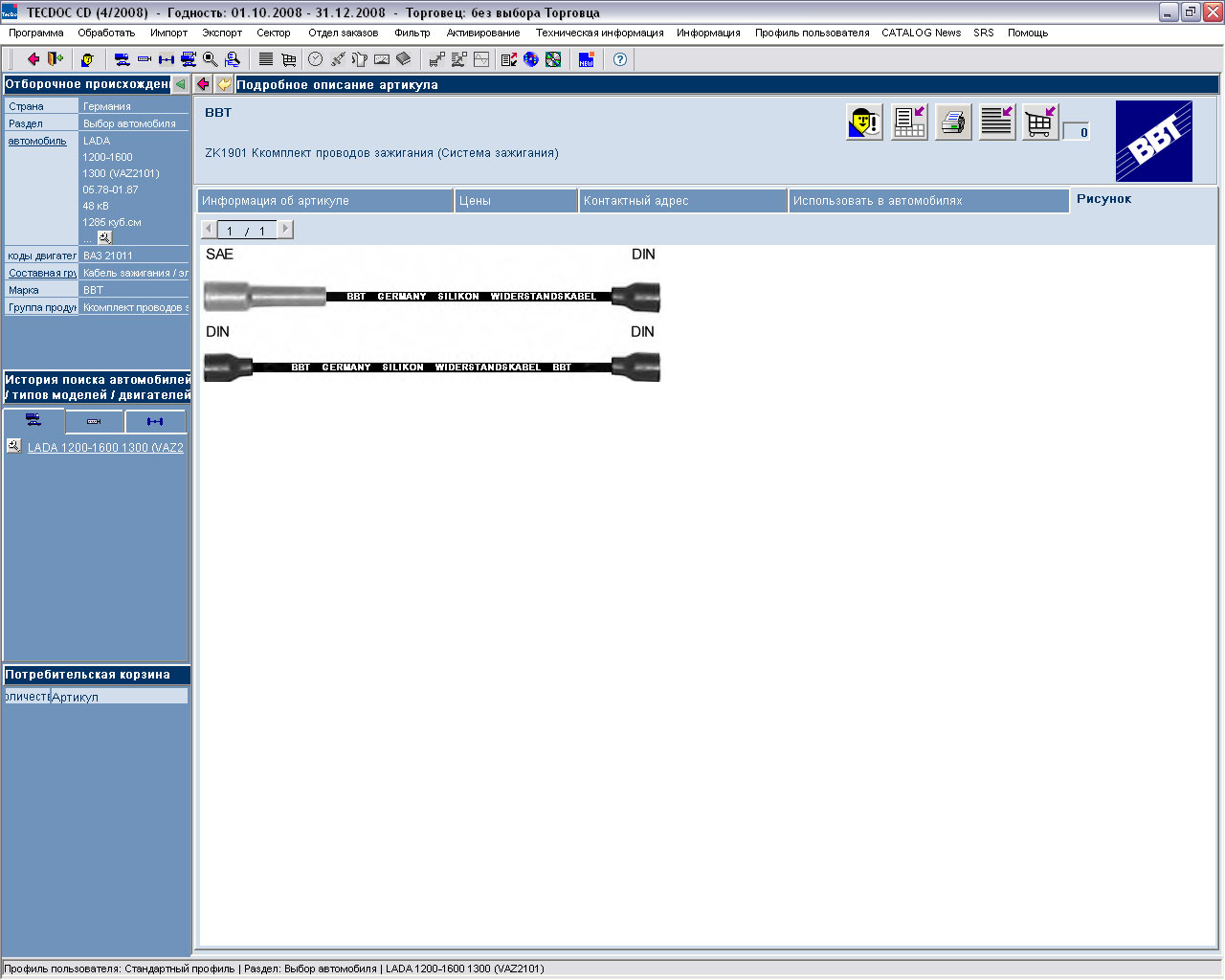The height and width of the screenshot is (980, 1225).
Task: Open shopping cart icon in main toolbar
Action: coord(288,59)
